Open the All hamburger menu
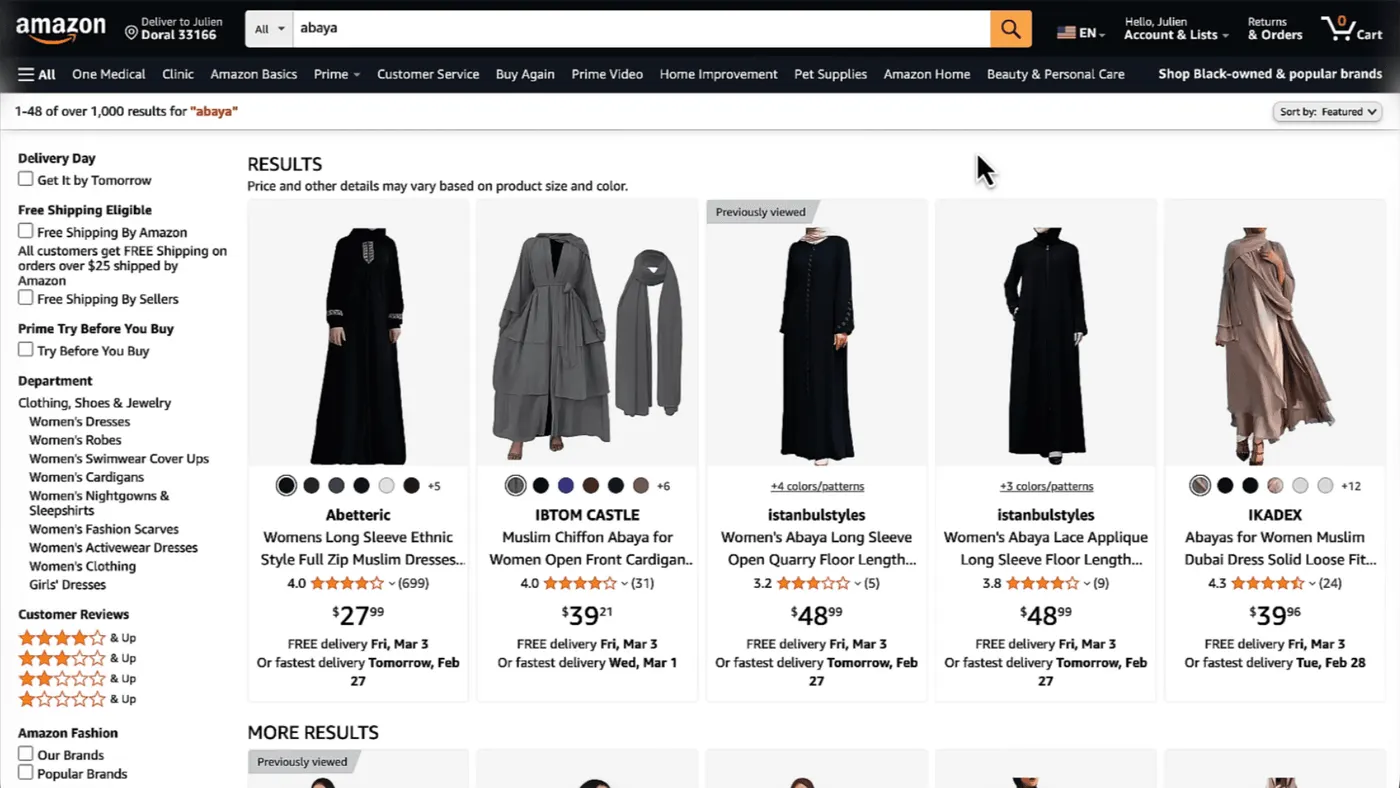 36,74
